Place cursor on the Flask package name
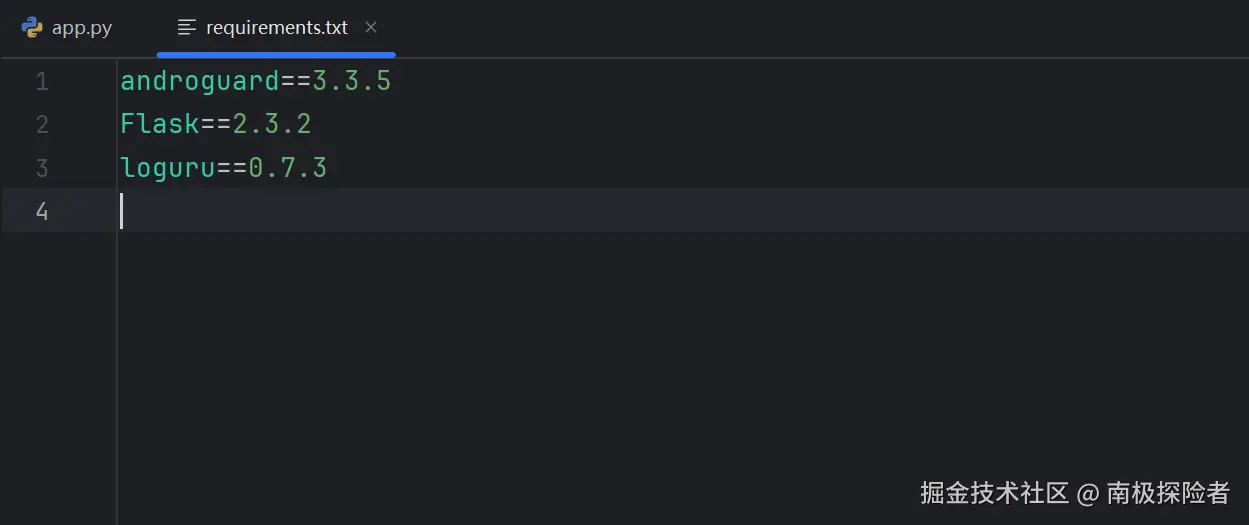1249x525 pixels. [160, 125]
